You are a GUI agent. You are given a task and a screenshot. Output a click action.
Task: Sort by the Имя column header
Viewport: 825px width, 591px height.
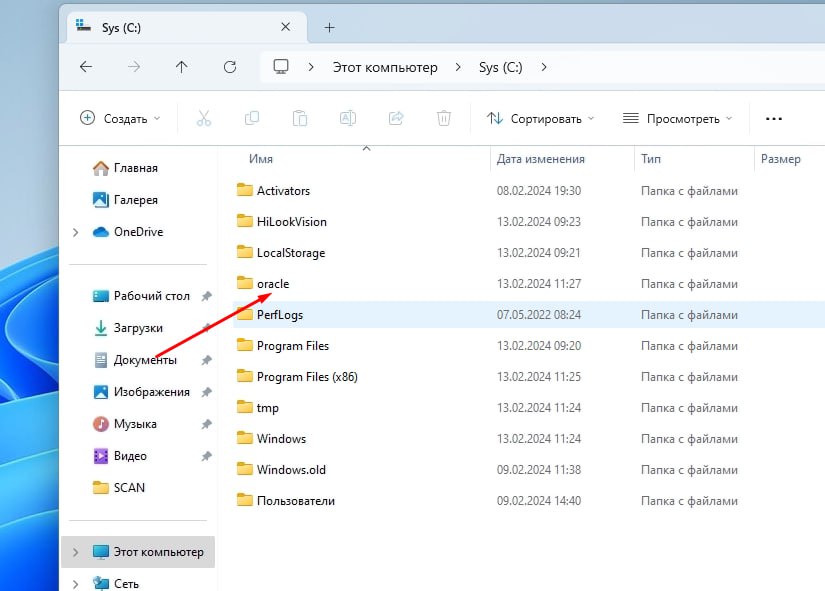261,159
